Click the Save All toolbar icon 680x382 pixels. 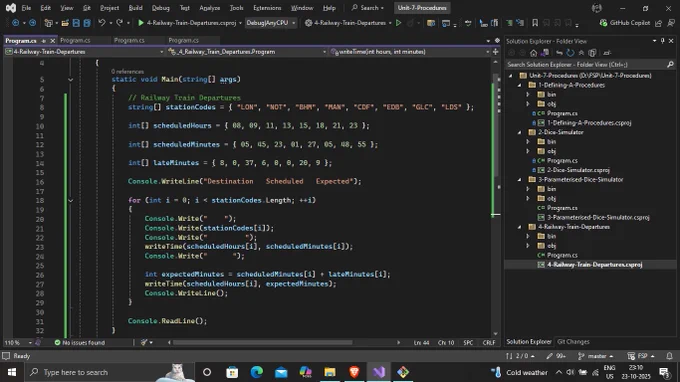[x=87, y=23]
